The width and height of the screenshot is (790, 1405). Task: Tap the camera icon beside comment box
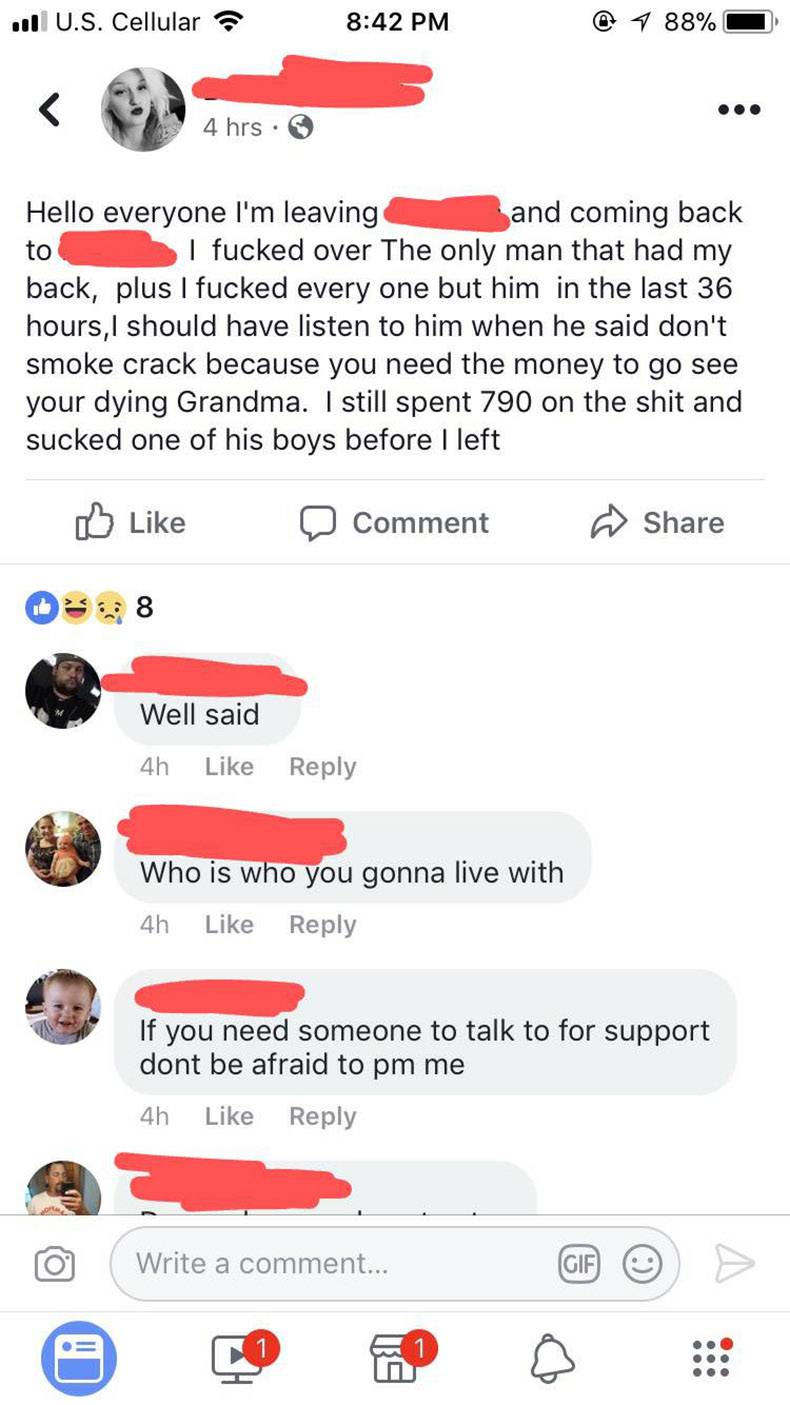(54, 1265)
